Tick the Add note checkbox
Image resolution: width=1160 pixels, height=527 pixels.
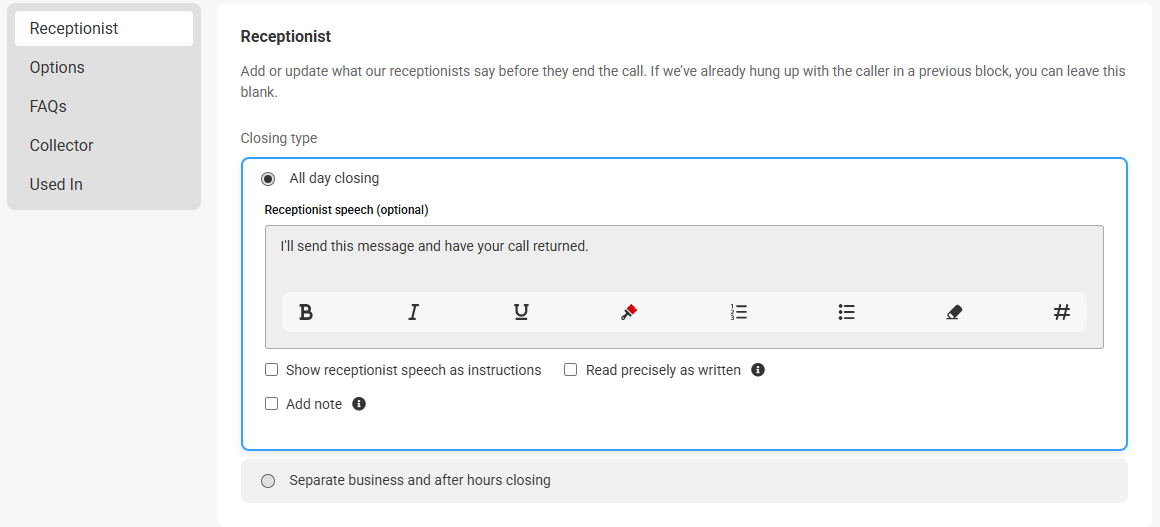[x=272, y=403]
